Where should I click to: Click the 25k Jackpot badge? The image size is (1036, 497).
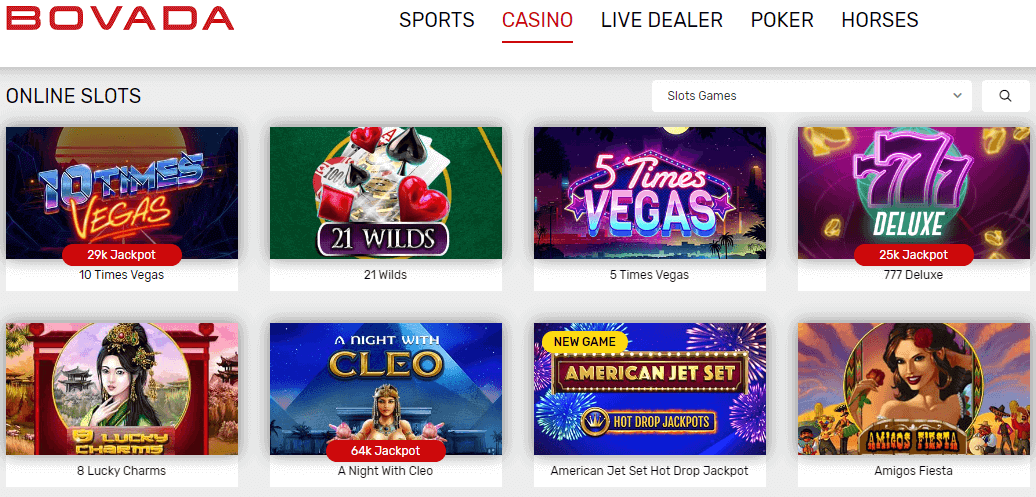tap(914, 254)
